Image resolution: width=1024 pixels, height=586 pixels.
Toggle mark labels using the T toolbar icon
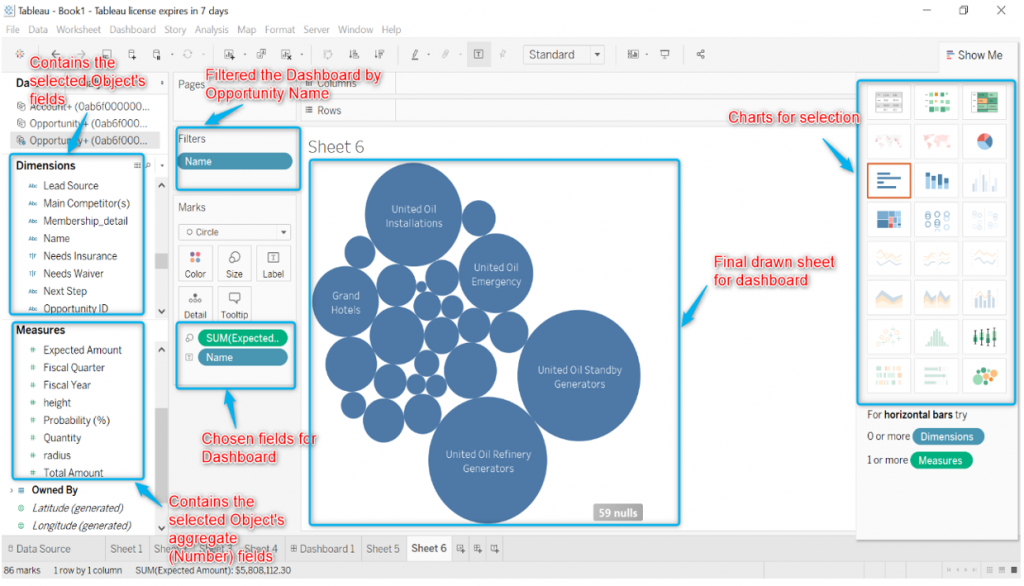coord(477,54)
